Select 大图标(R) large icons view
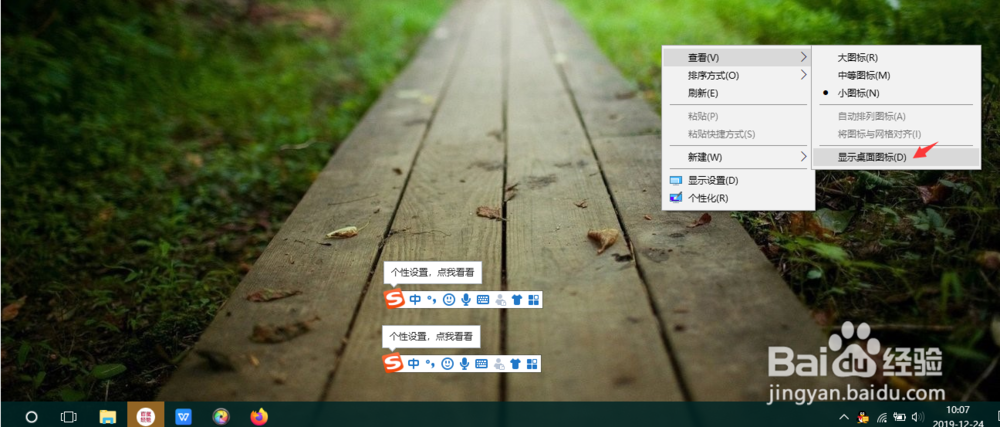 896,57
